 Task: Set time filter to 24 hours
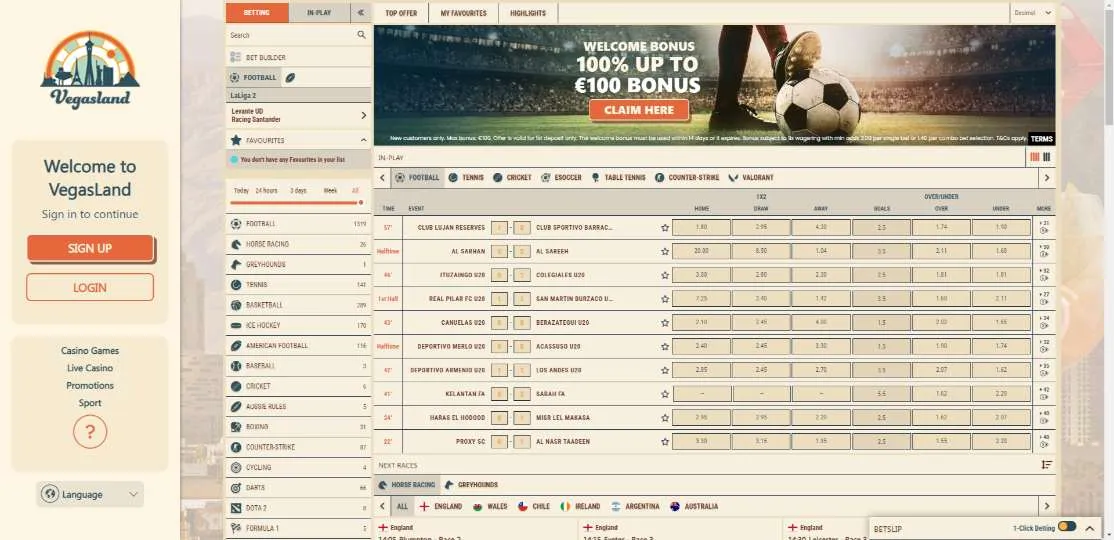266,190
